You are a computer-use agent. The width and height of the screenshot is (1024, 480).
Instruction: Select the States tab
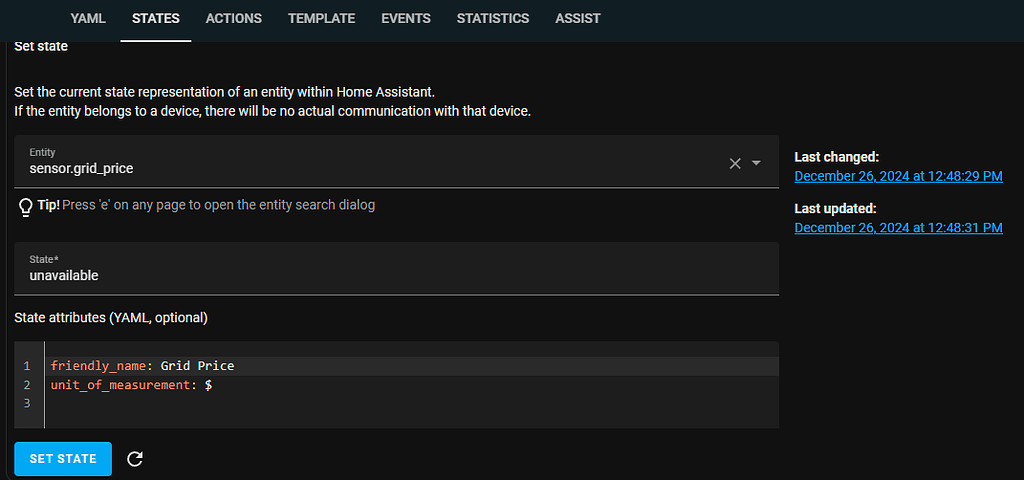[x=156, y=19]
